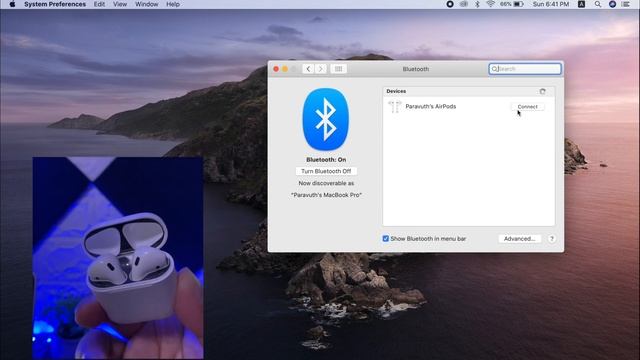Click the Devices list header label
This screenshot has height=360, width=640.
coord(396,91)
